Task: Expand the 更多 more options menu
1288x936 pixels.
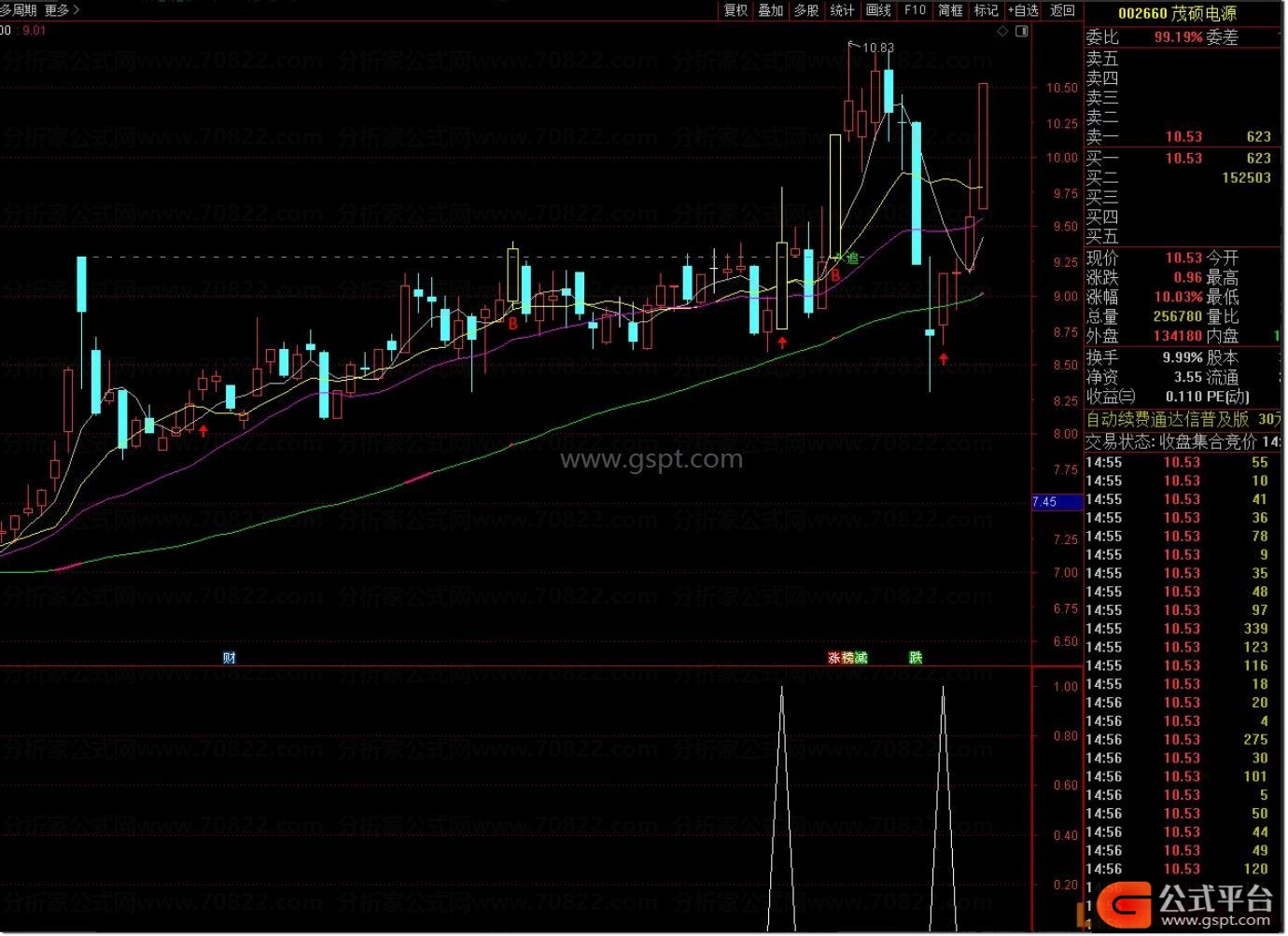Action: [62, 10]
